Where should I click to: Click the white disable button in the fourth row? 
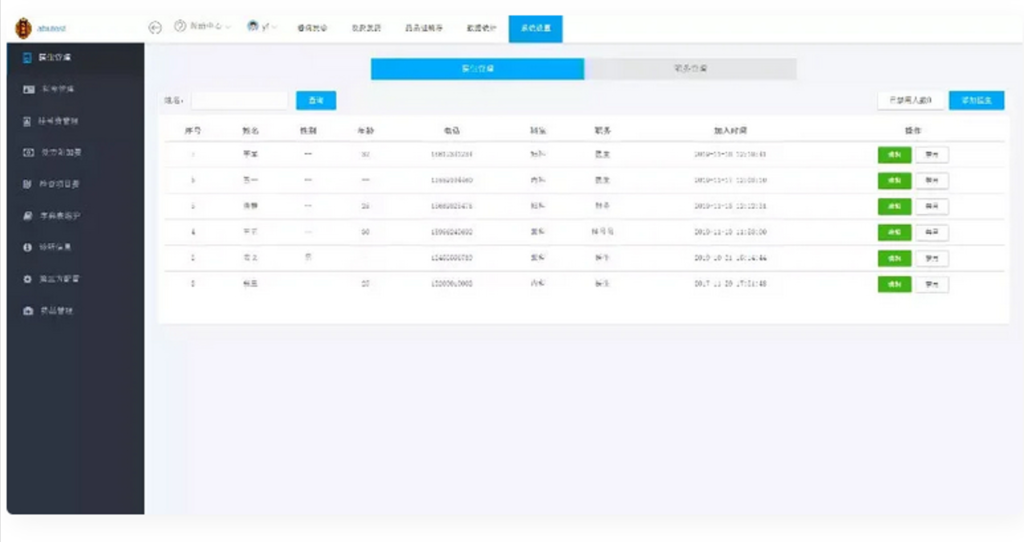[x=932, y=232]
